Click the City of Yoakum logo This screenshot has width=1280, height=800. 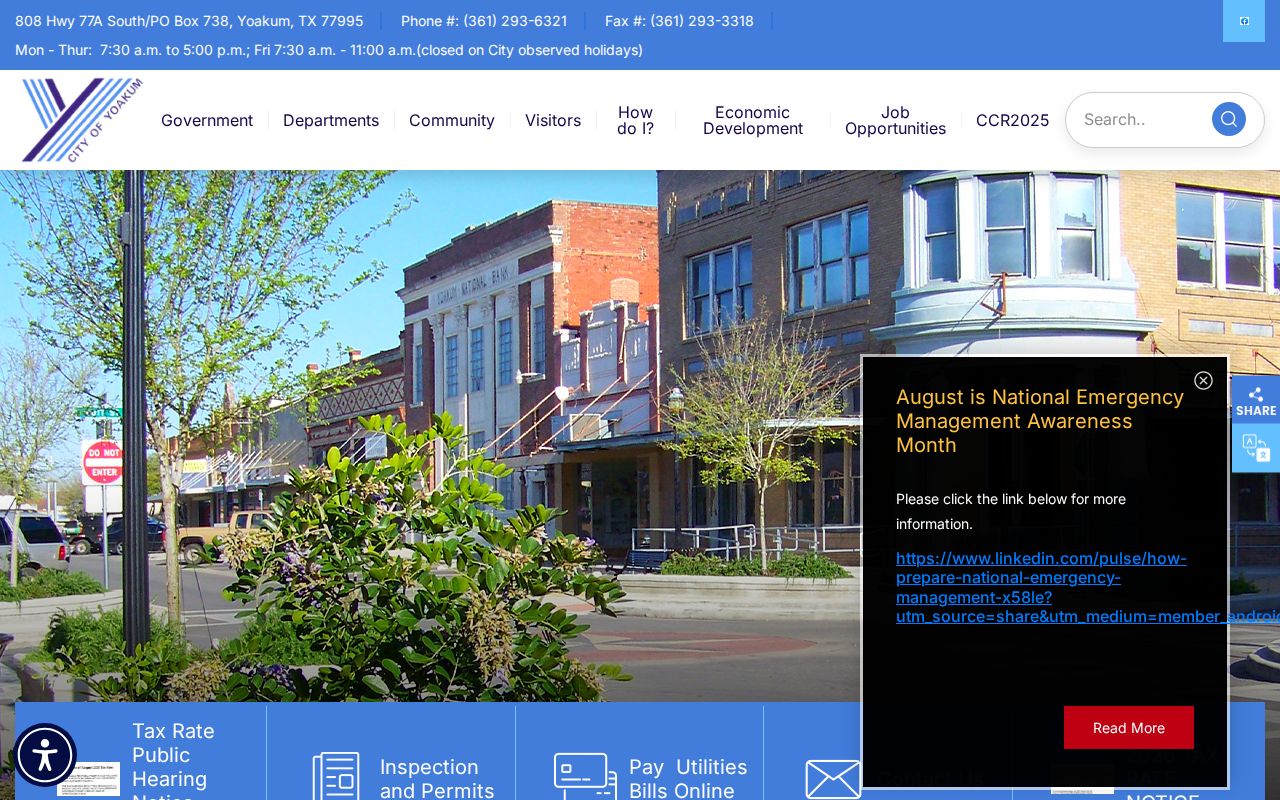82,120
